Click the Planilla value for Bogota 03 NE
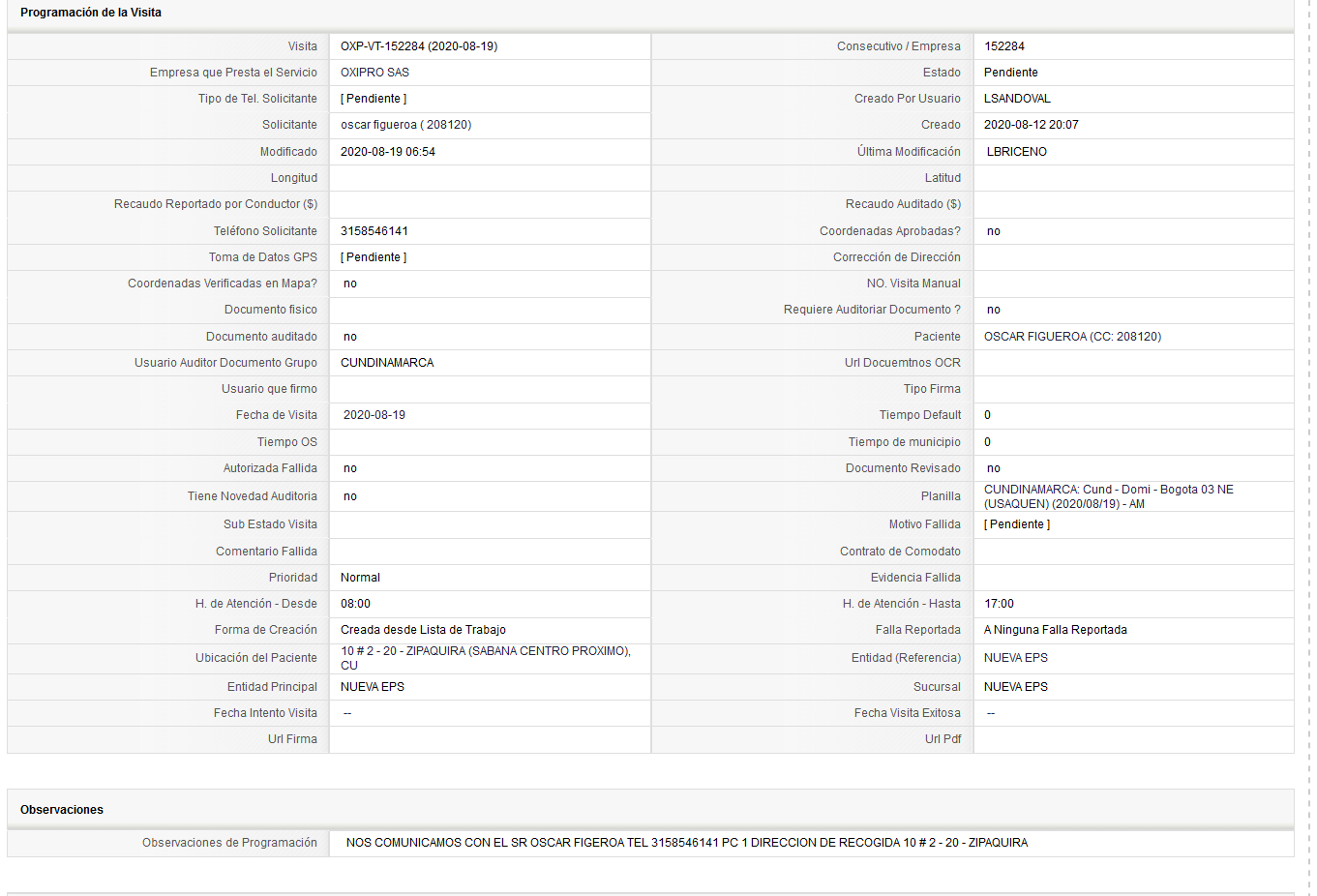Viewport: 1317px width, 896px height. click(x=1109, y=496)
